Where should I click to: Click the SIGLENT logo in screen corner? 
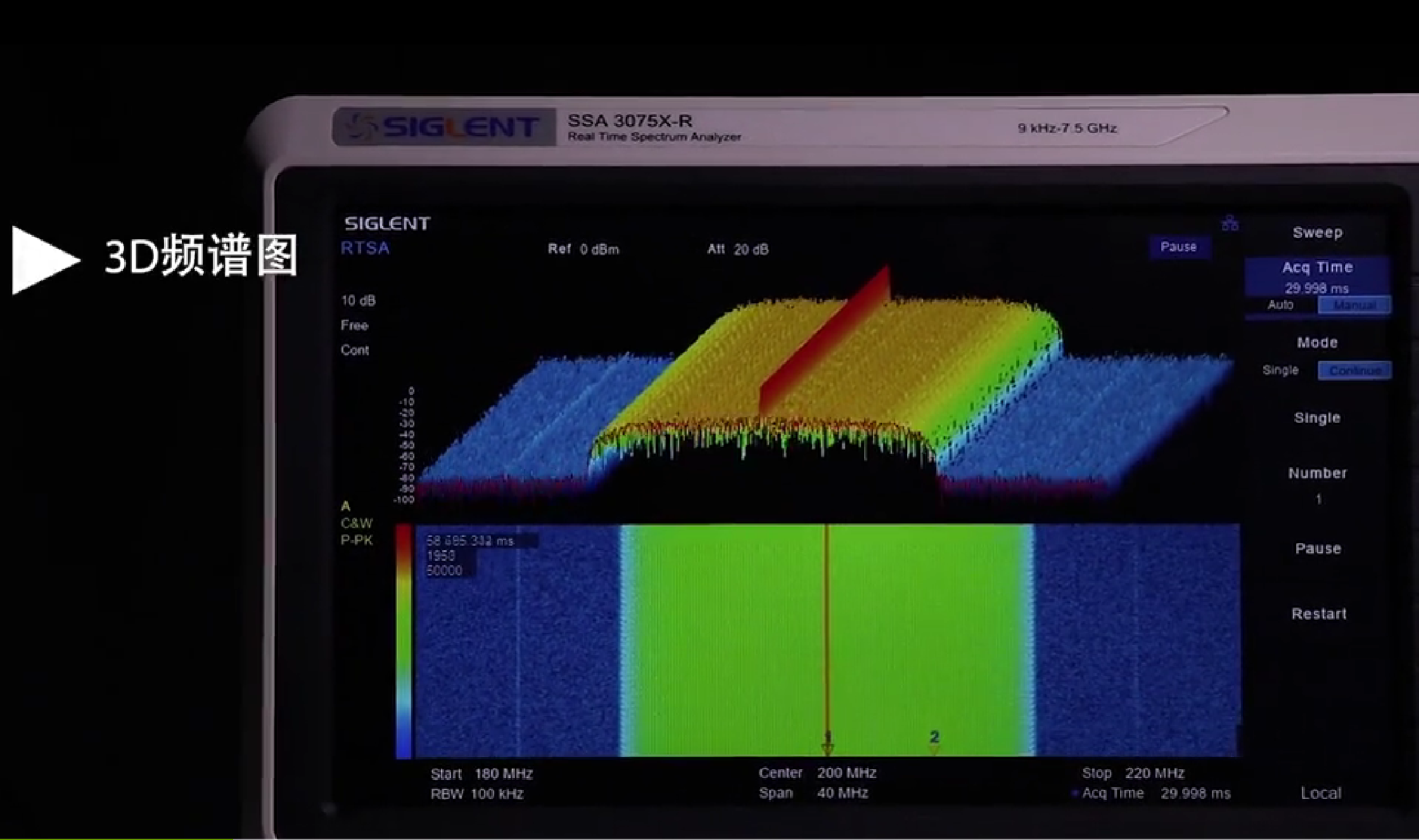pos(387,224)
